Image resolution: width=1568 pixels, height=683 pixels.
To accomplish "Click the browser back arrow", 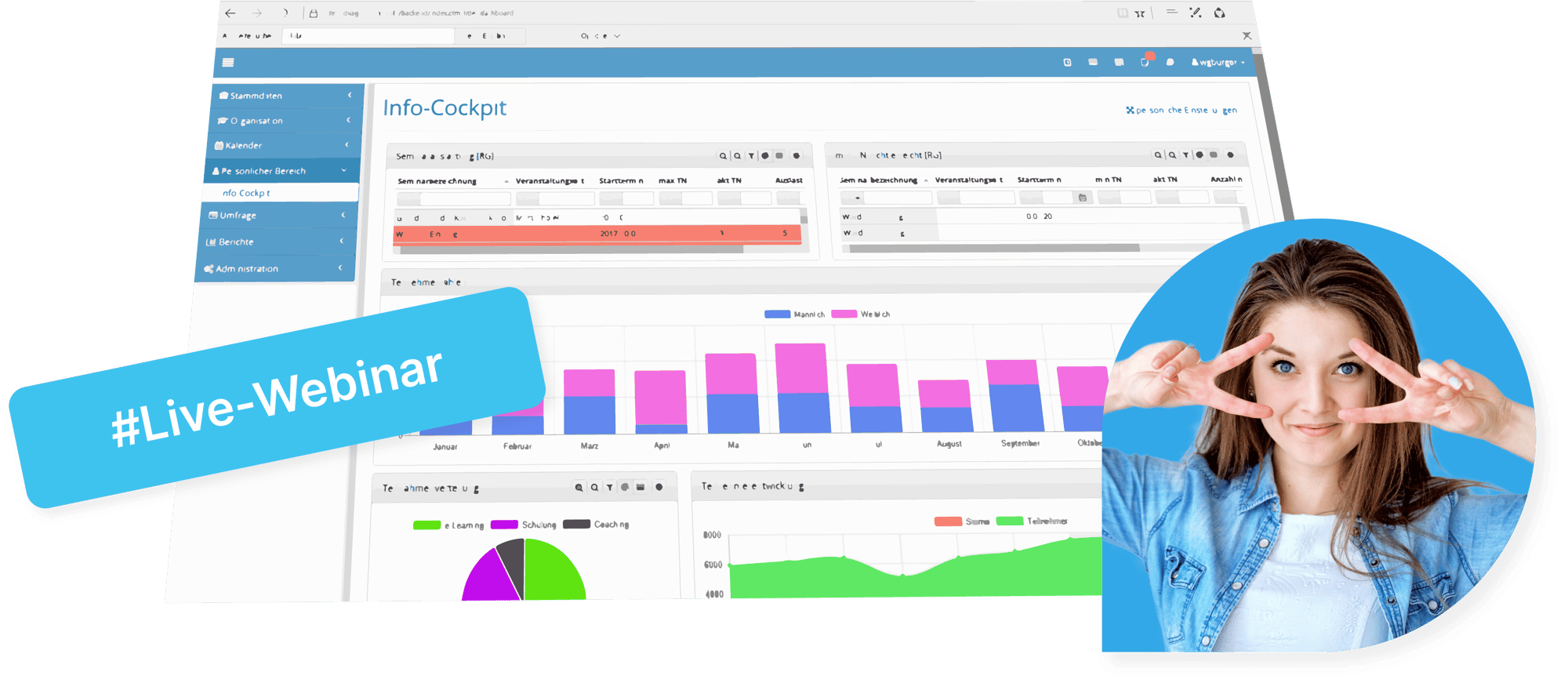I will pyautogui.click(x=230, y=13).
